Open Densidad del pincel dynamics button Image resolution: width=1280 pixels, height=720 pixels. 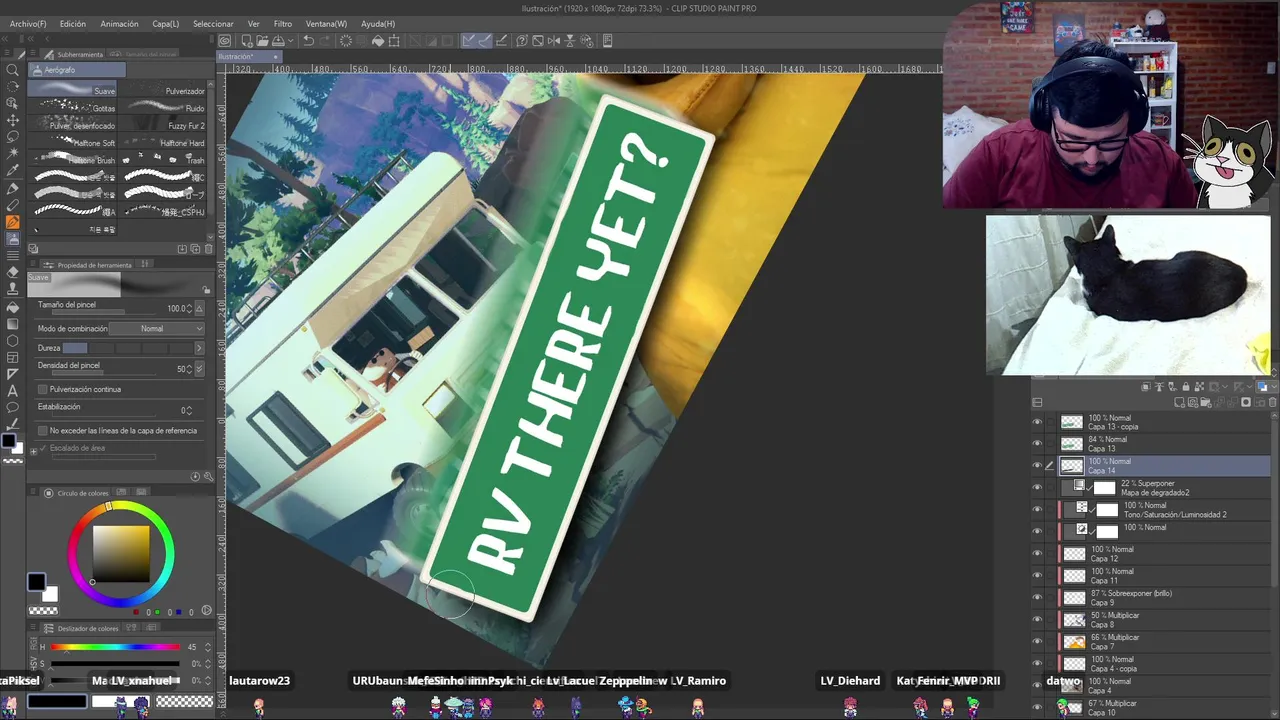(199, 369)
